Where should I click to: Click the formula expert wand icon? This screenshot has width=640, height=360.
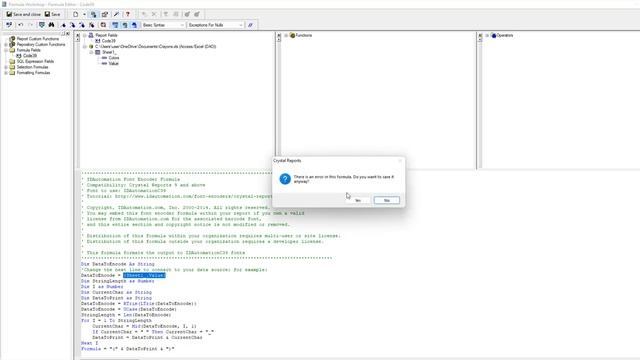pos(116,14)
